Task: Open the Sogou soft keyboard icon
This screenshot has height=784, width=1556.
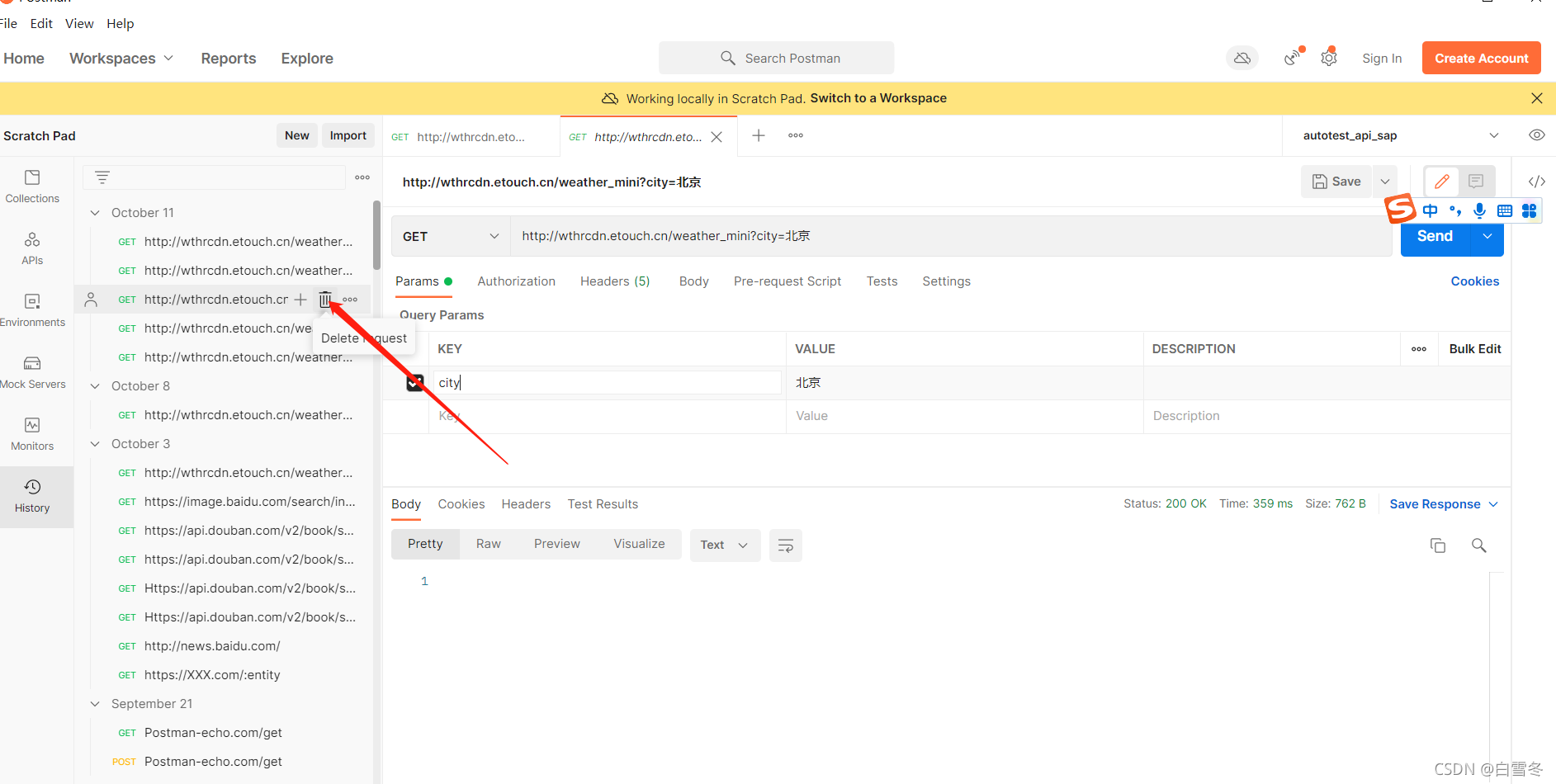Action: [x=1504, y=210]
